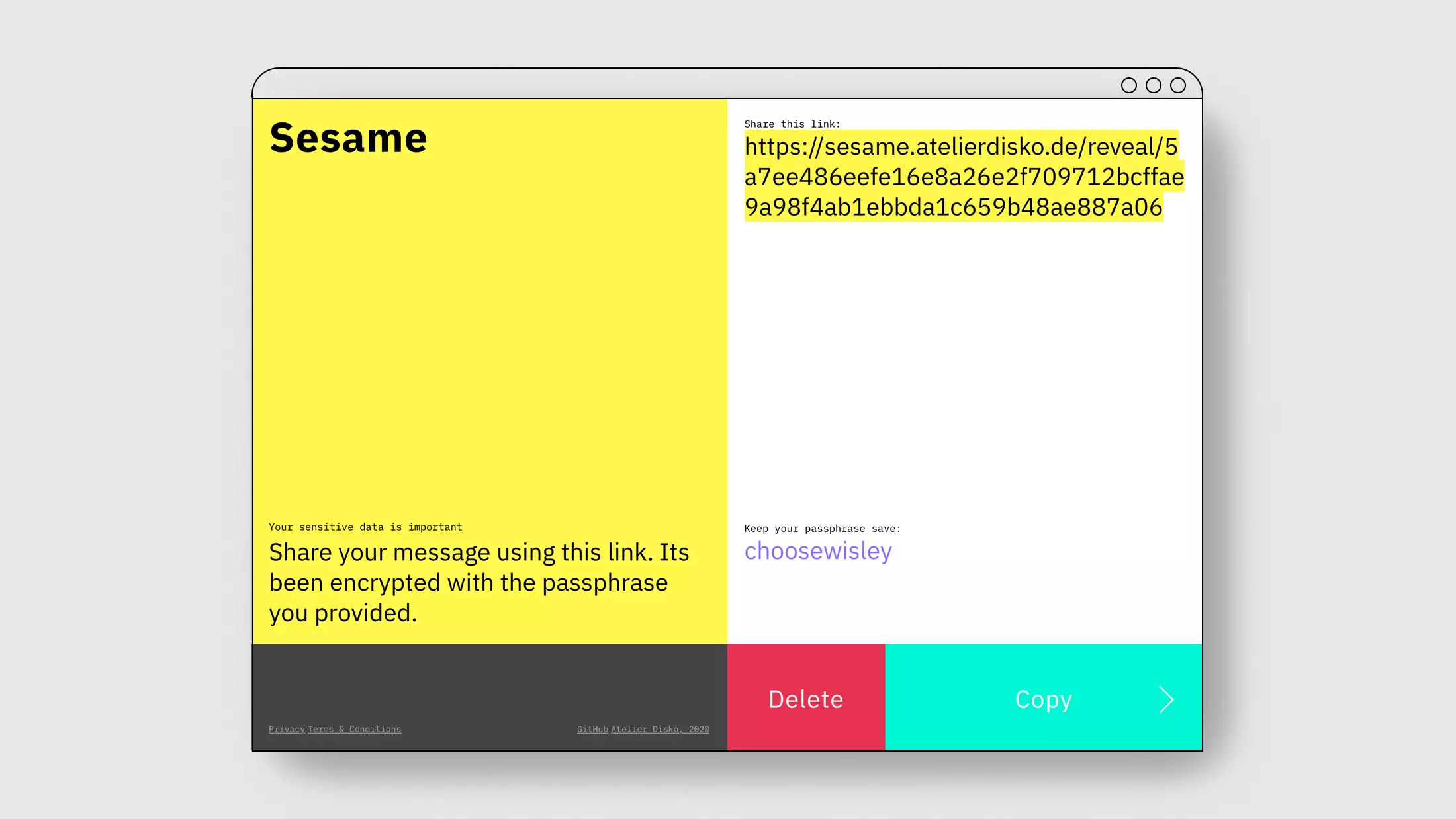1456x819 pixels.
Task: Click the dark gray footer area
Action: 490,681
